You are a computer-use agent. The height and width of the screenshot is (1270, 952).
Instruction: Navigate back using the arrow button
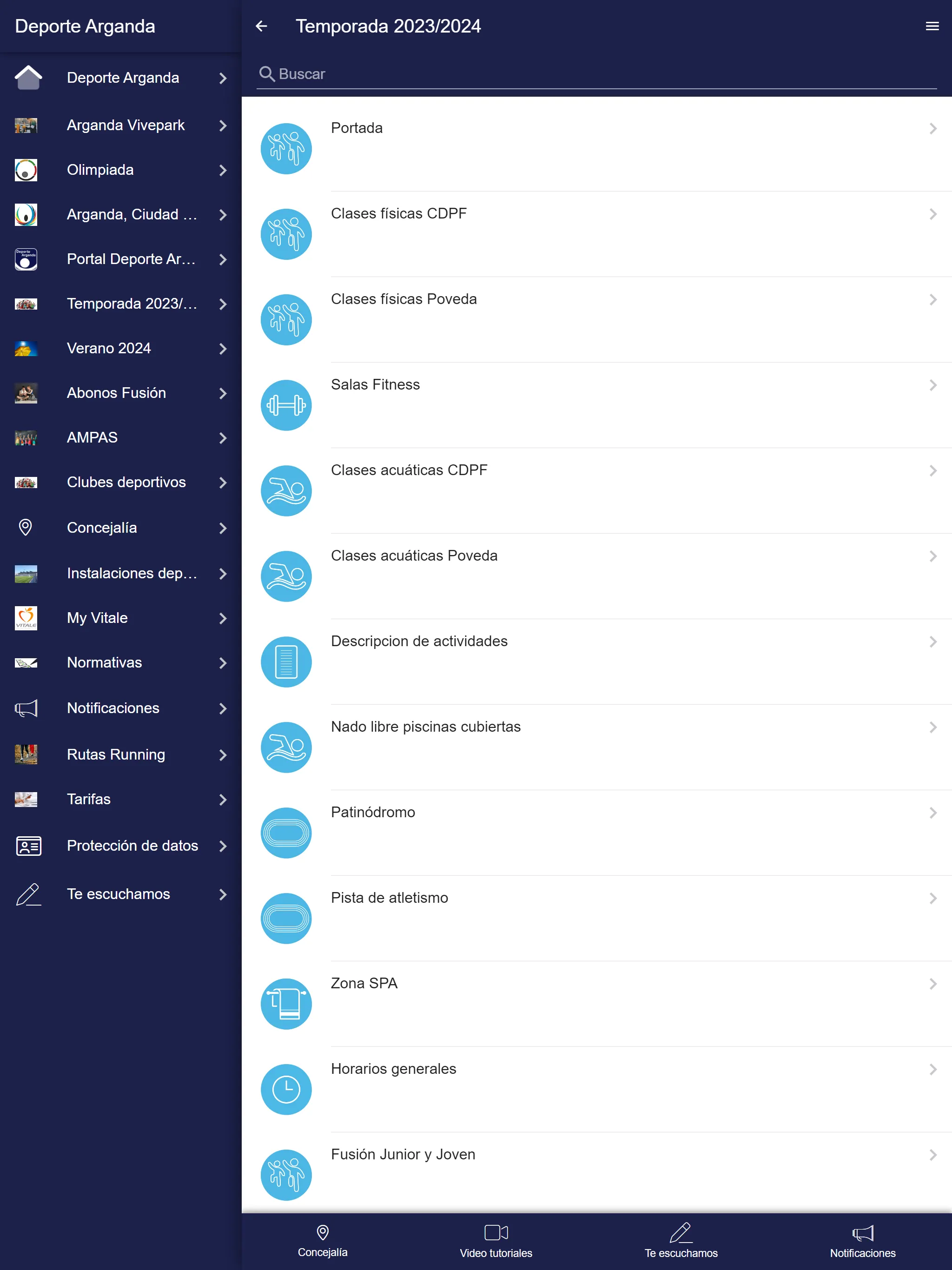pyautogui.click(x=262, y=26)
